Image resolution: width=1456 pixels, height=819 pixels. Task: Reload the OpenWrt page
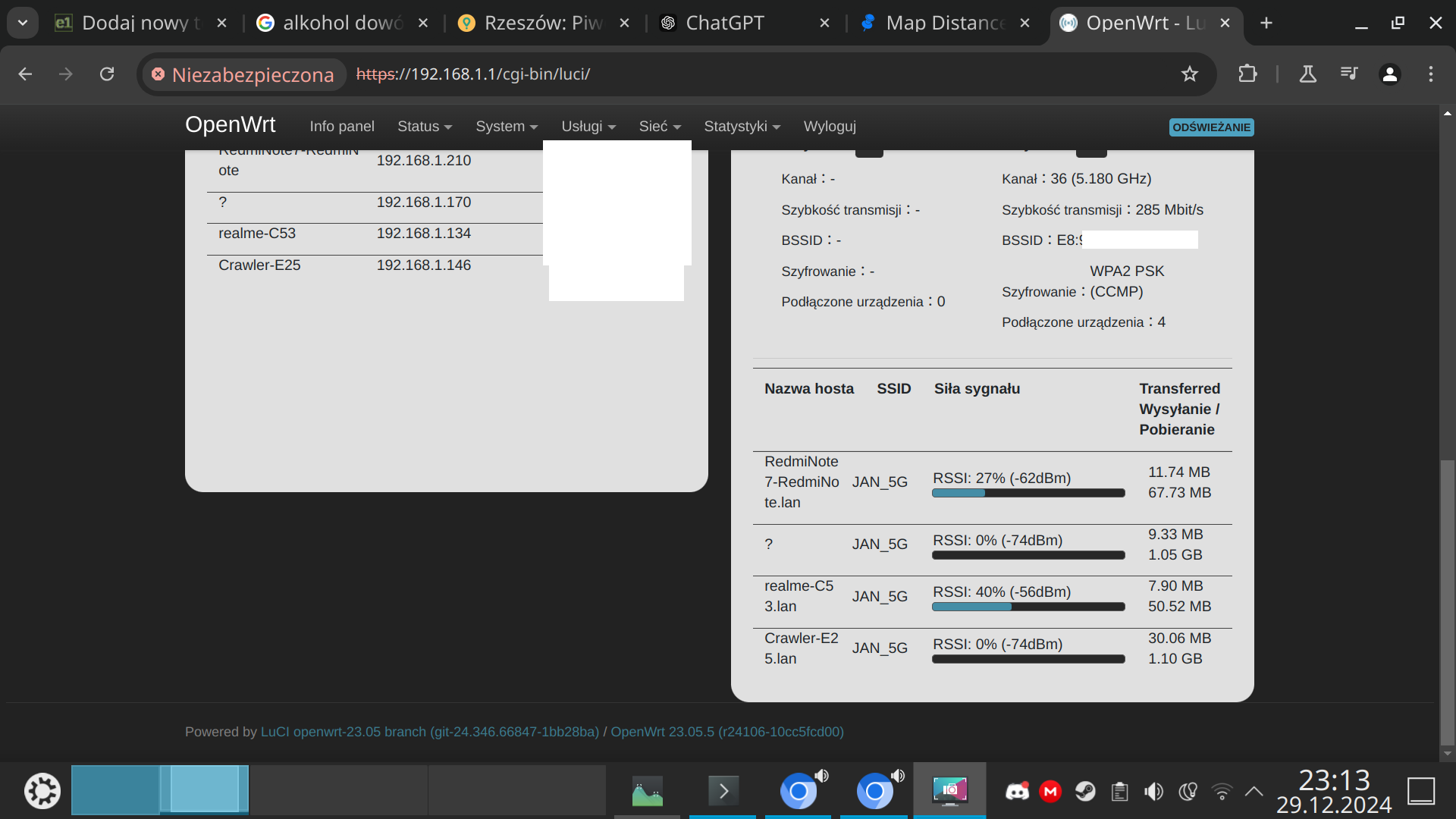(107, 74)
